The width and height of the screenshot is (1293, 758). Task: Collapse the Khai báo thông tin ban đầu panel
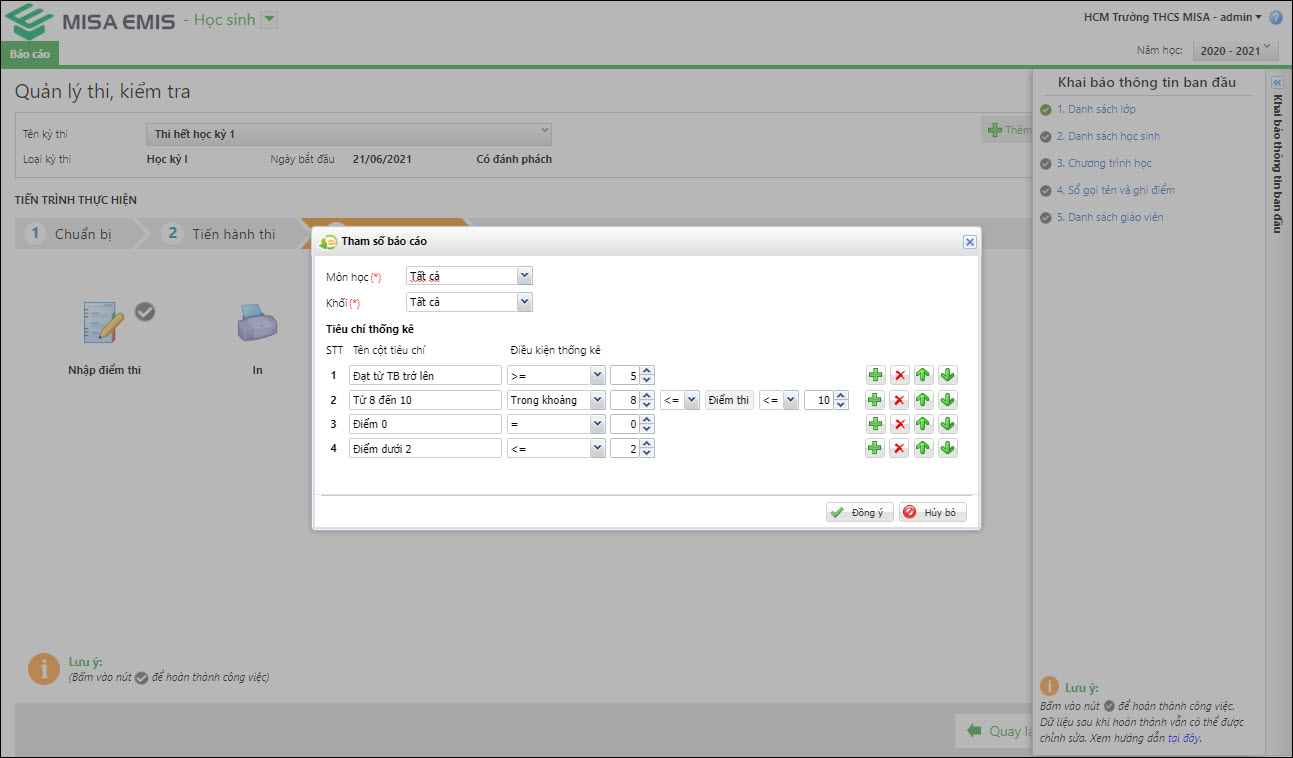tap(1276, 82)
